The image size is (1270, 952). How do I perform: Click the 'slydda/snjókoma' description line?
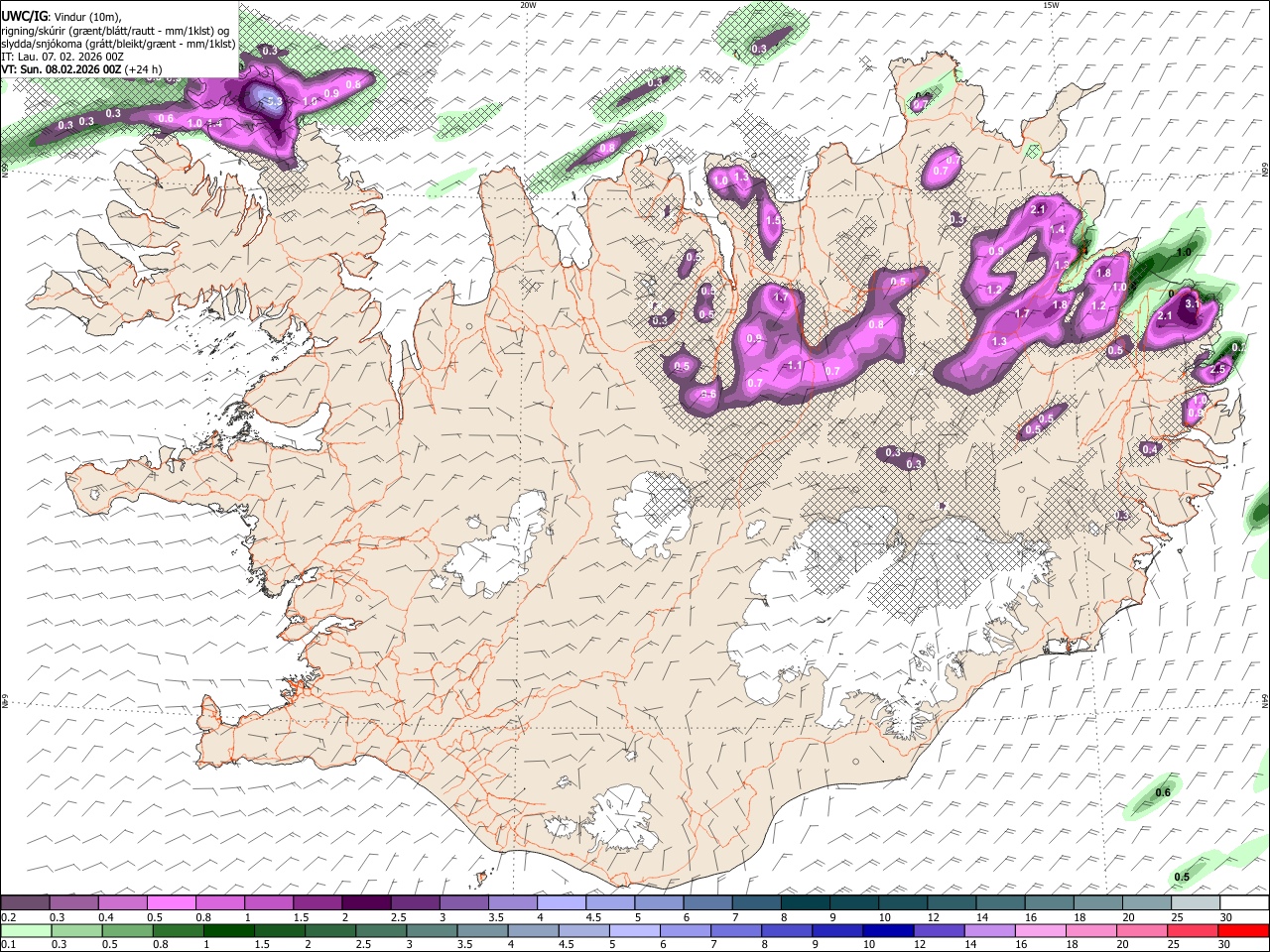tap(118, 44)
